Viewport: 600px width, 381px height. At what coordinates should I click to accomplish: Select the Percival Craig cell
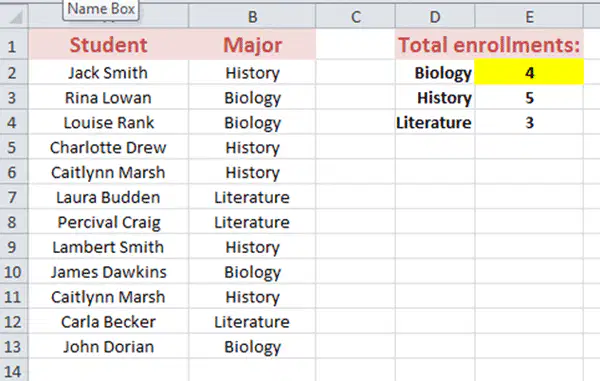109,222
